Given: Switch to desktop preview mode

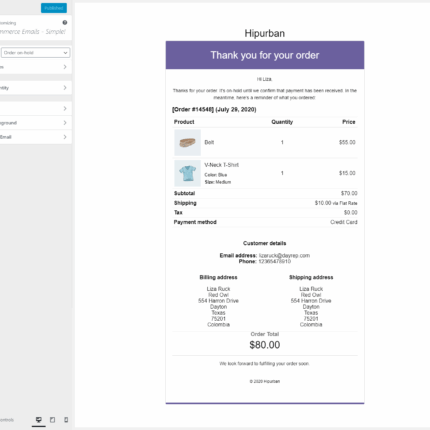Looking at the screenshot, I should coord(39,420).
